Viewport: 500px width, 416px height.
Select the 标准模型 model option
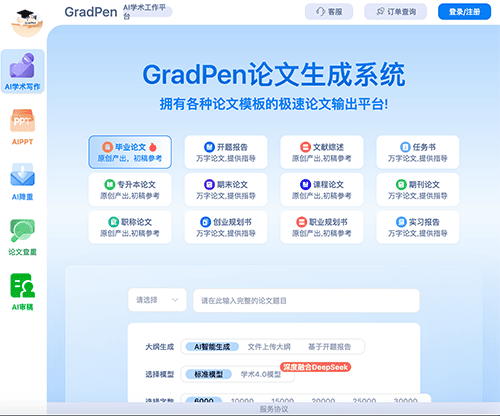tap(208, 374)
